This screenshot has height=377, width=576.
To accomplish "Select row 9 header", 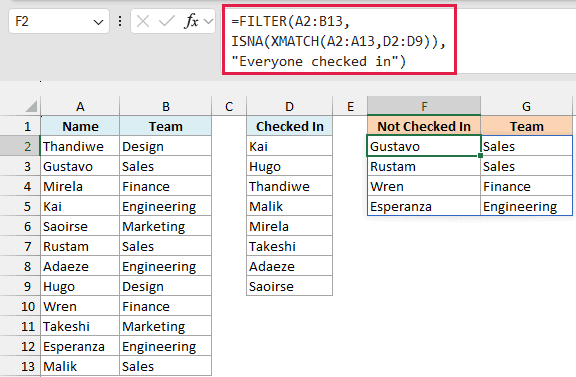I will [20, 286].
